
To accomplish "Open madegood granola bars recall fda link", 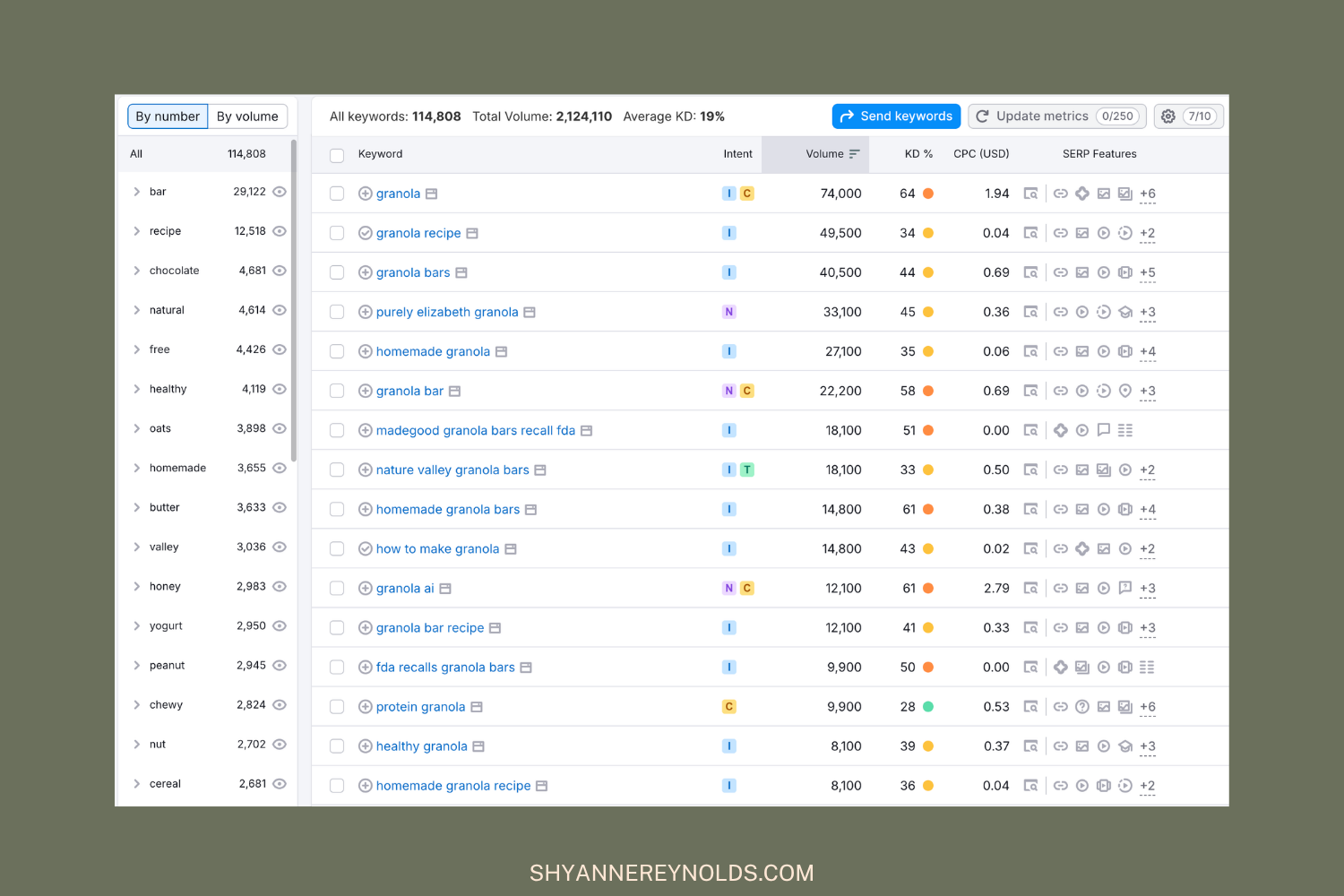I will pos(476,430).
